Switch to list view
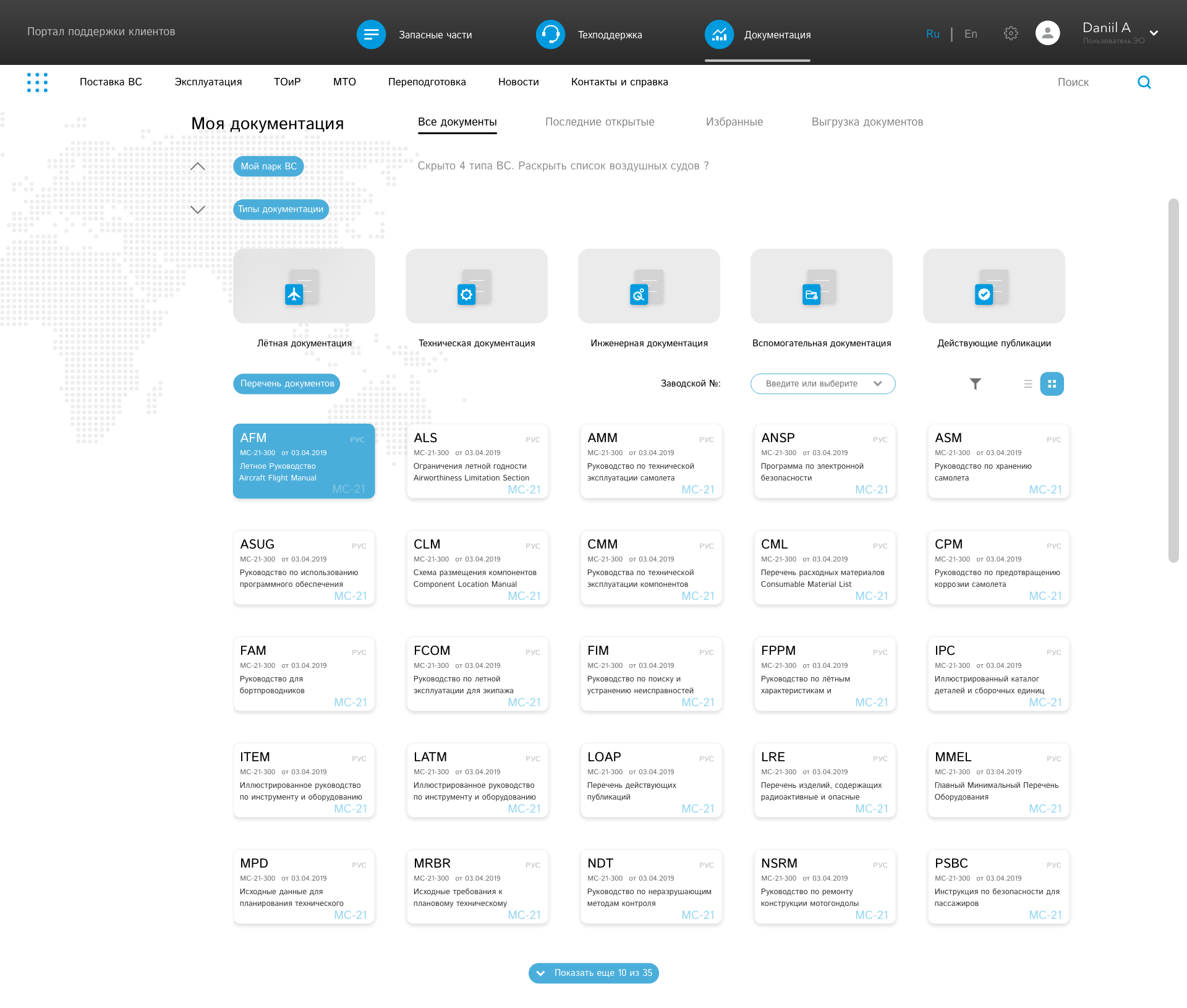 tap(1028, 384)
